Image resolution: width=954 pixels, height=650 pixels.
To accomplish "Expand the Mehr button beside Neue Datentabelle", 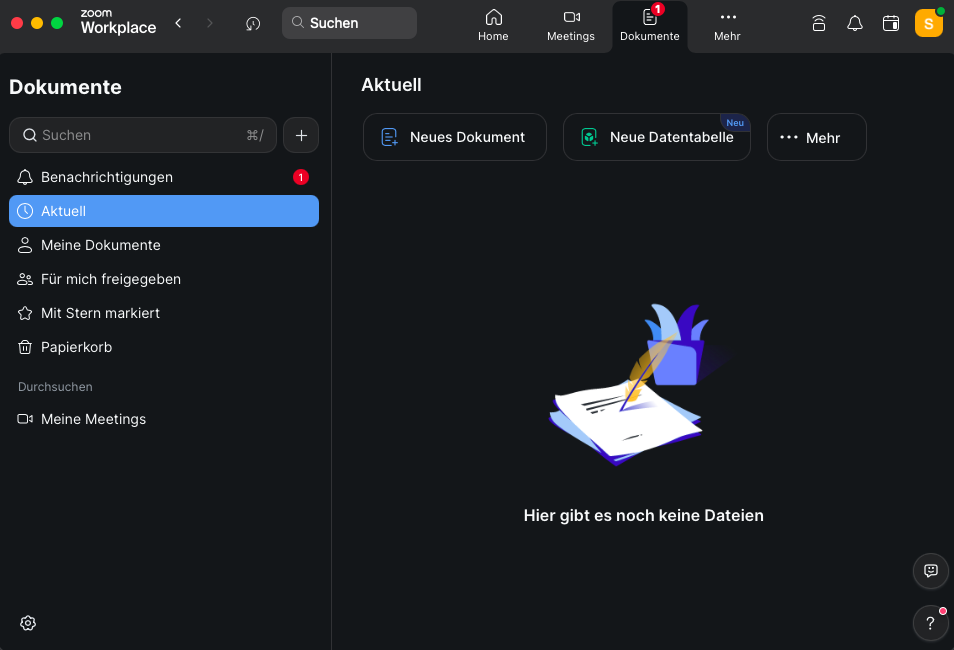I will pyautogui.click(x=816, y=137).
